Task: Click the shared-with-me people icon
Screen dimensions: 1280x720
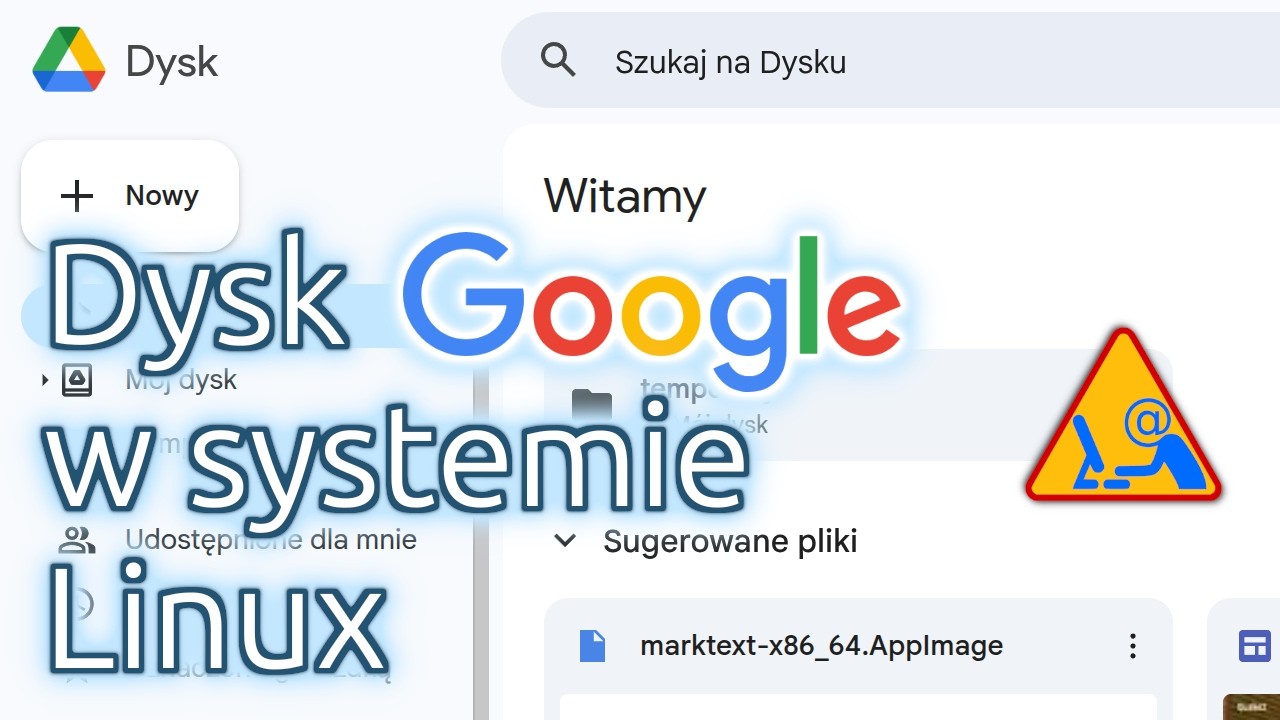Action: tap(77, 541)
